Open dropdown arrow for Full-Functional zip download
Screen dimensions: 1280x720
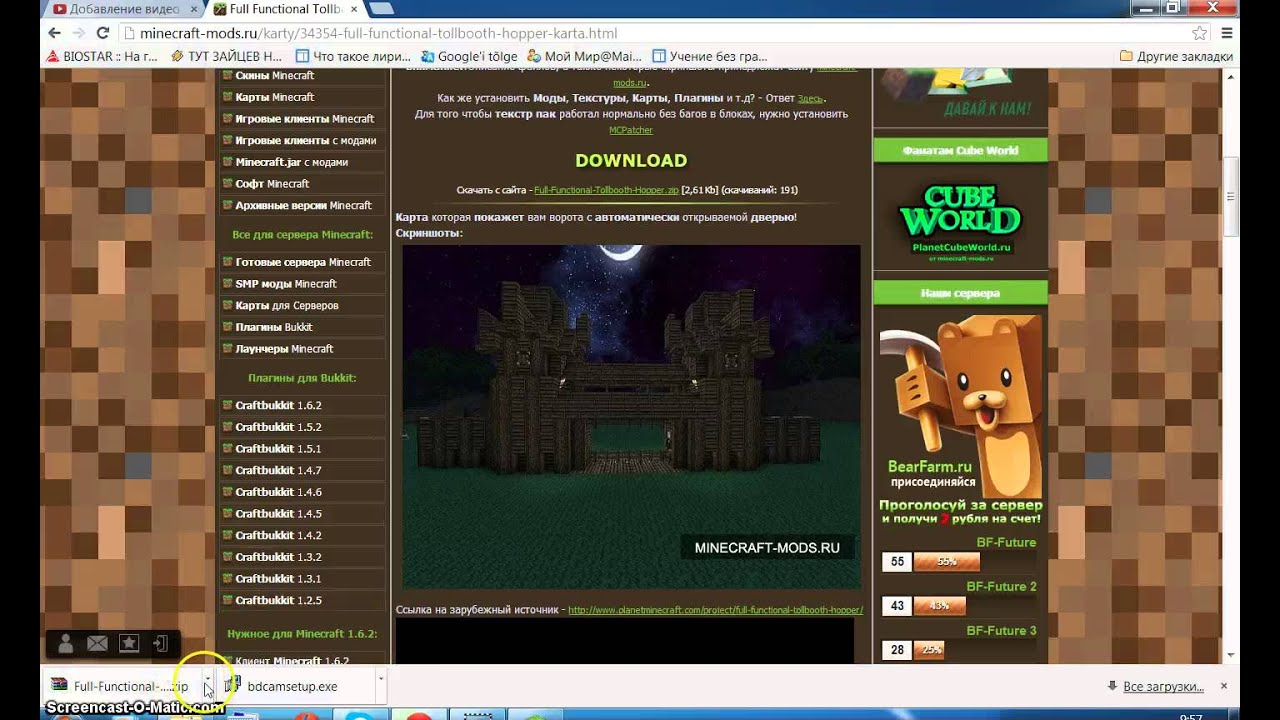click(207, 680)
